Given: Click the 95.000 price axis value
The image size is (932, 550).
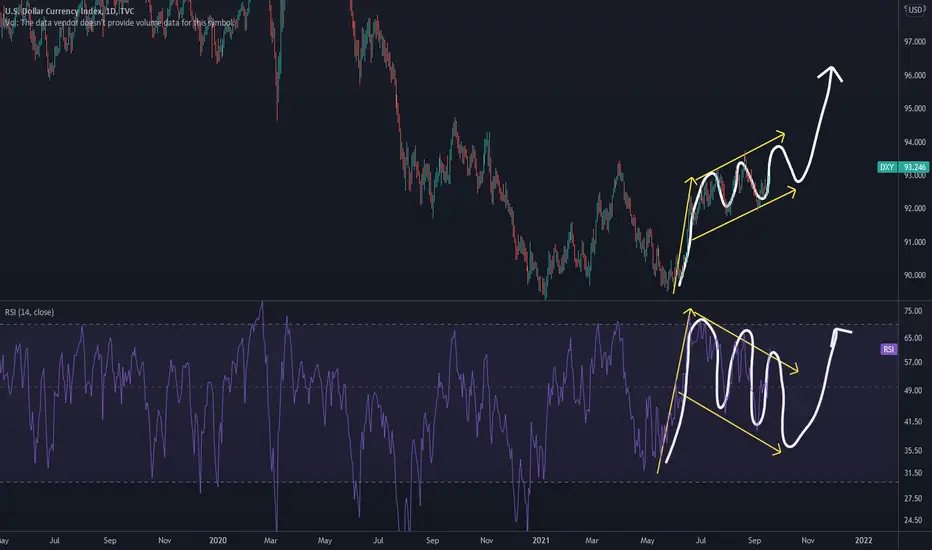Looking at the screenshot, I should pyautogui.click(x=915, y=109).
